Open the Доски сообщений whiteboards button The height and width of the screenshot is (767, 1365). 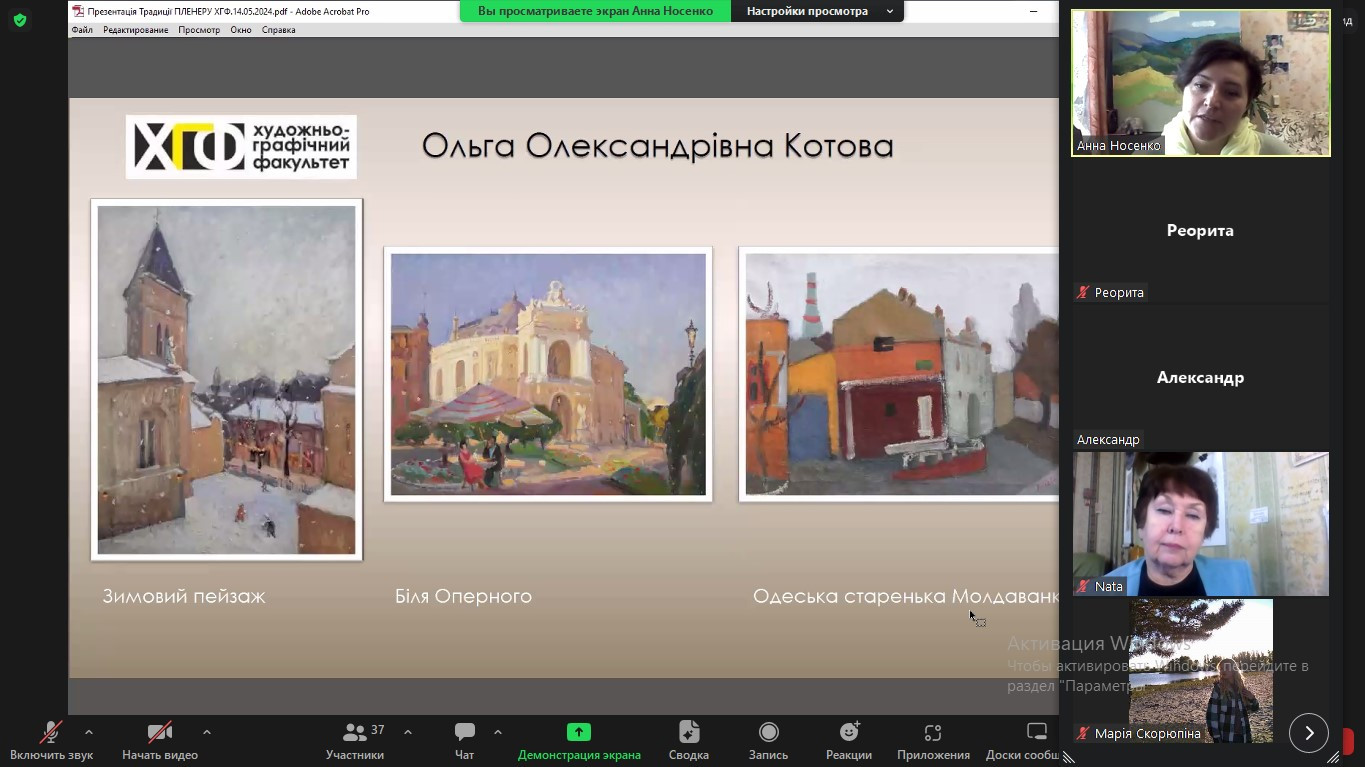tap(1024, 741)
